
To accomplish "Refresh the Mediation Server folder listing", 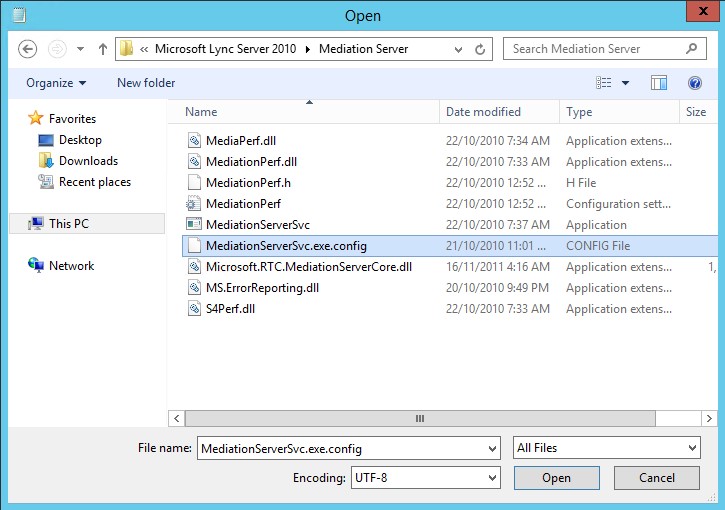I will point(481,49).
